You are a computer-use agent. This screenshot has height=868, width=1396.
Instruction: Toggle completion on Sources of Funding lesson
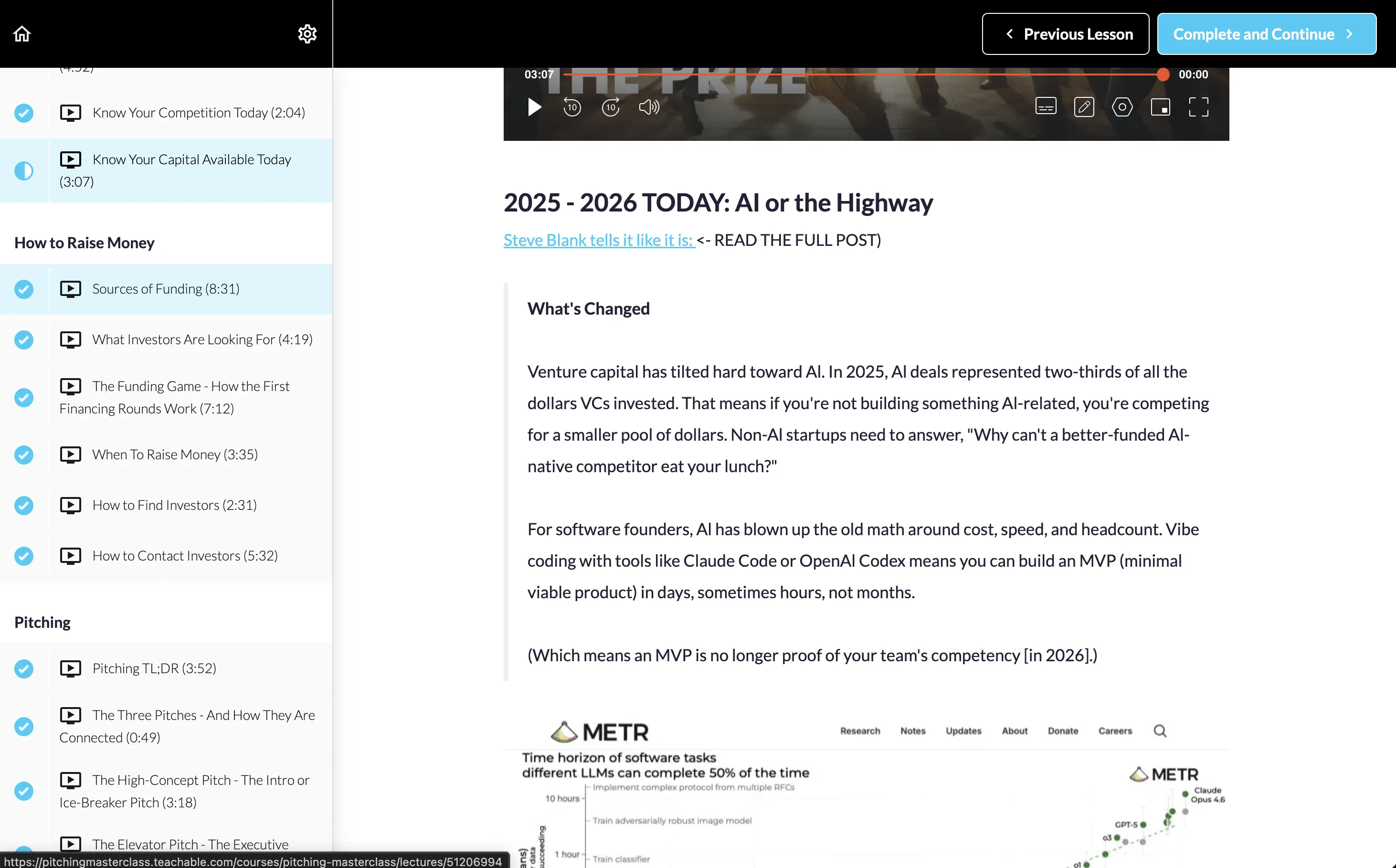pyautogui.click(x=23, y=289)
